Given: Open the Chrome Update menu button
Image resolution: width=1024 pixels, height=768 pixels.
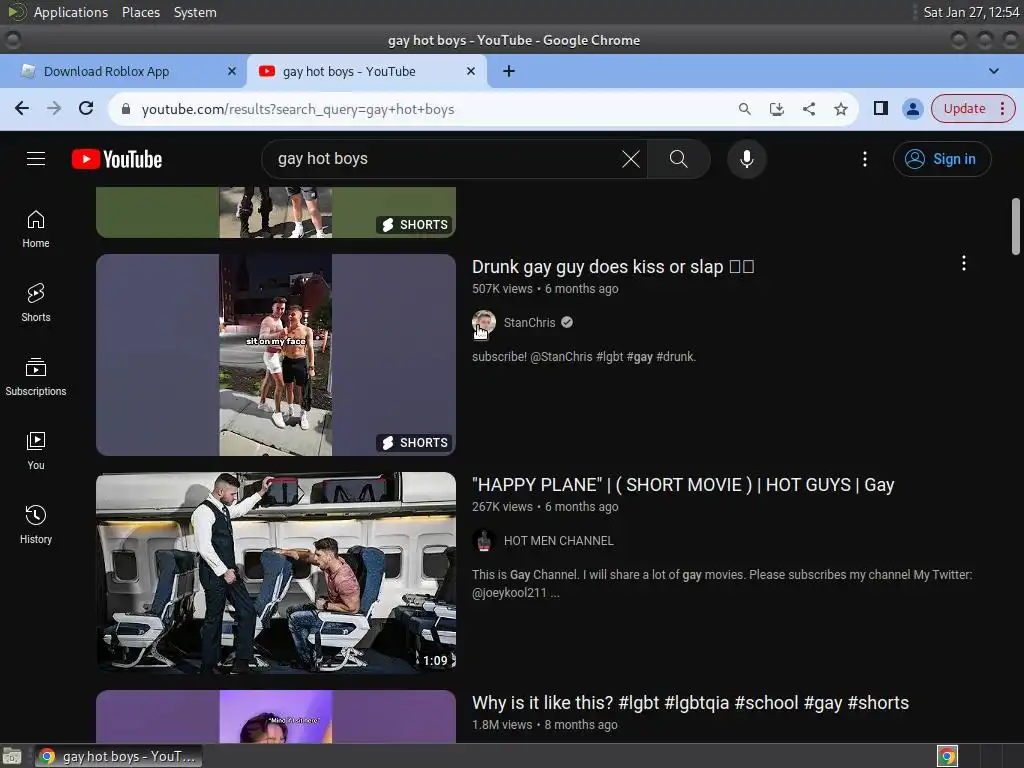Looking at the screenshot, I should tap(973, 108).
